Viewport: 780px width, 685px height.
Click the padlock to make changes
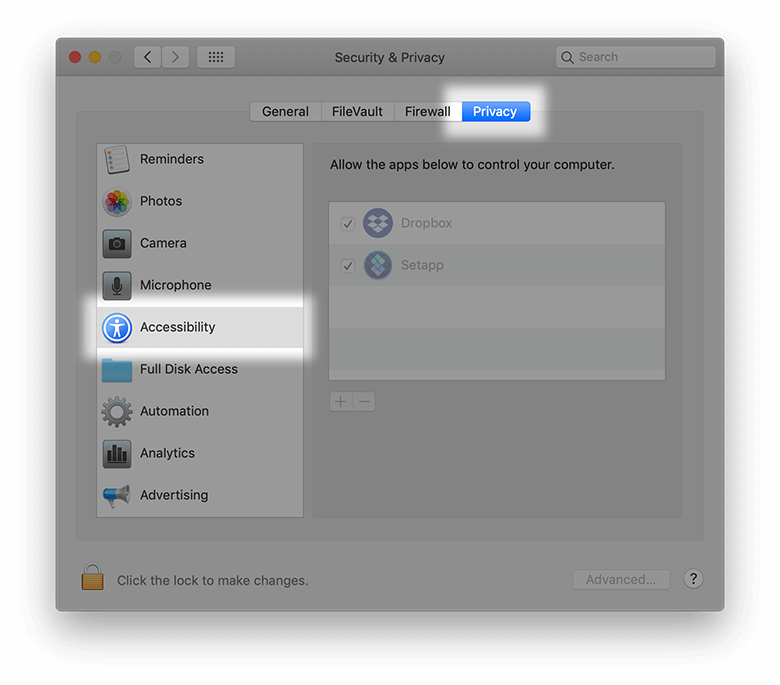93,578
